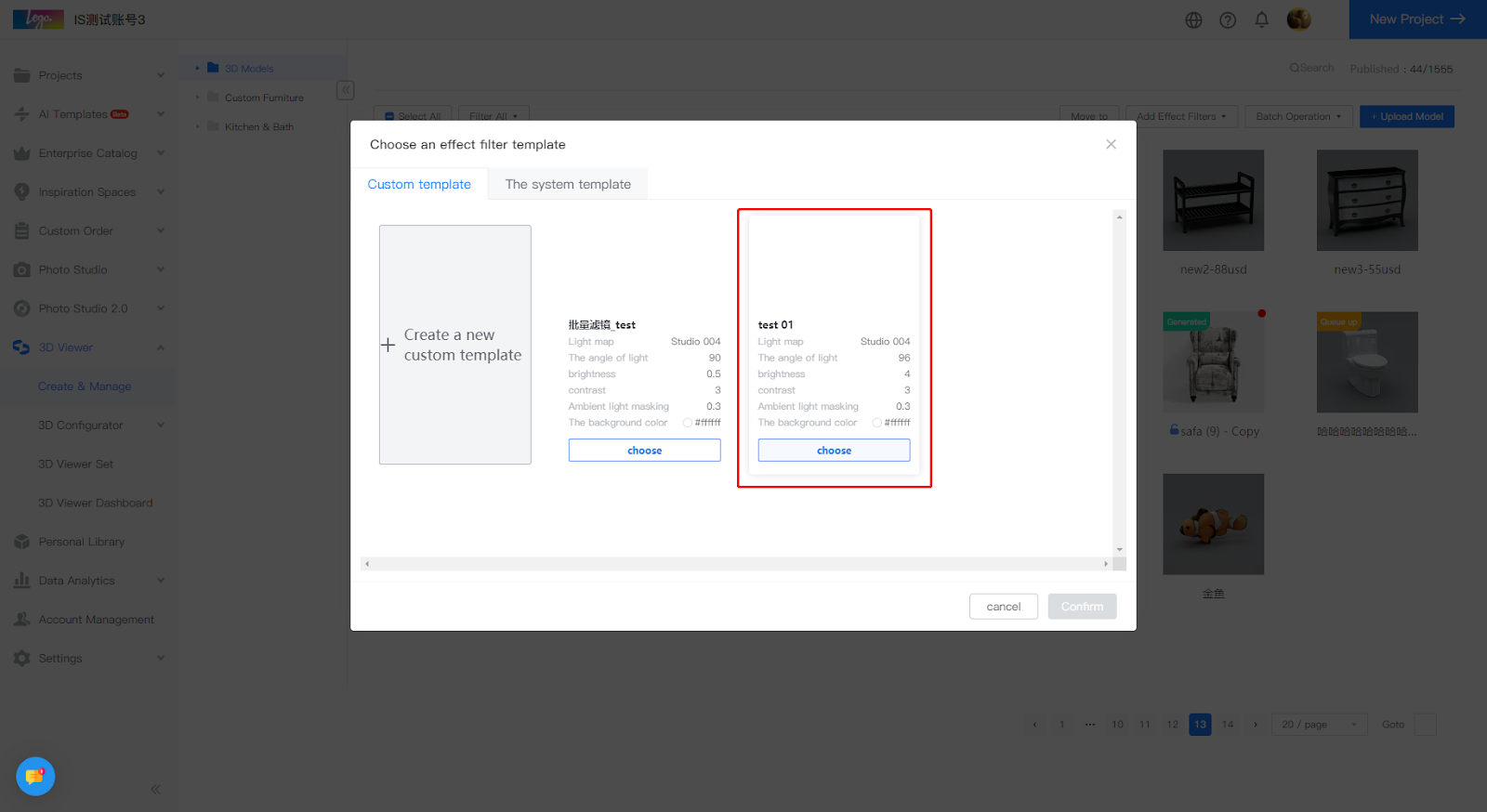Click the notification bell icon
Image resolution: width=1487 pixels, height=812 pixels.
(1261, 20)
